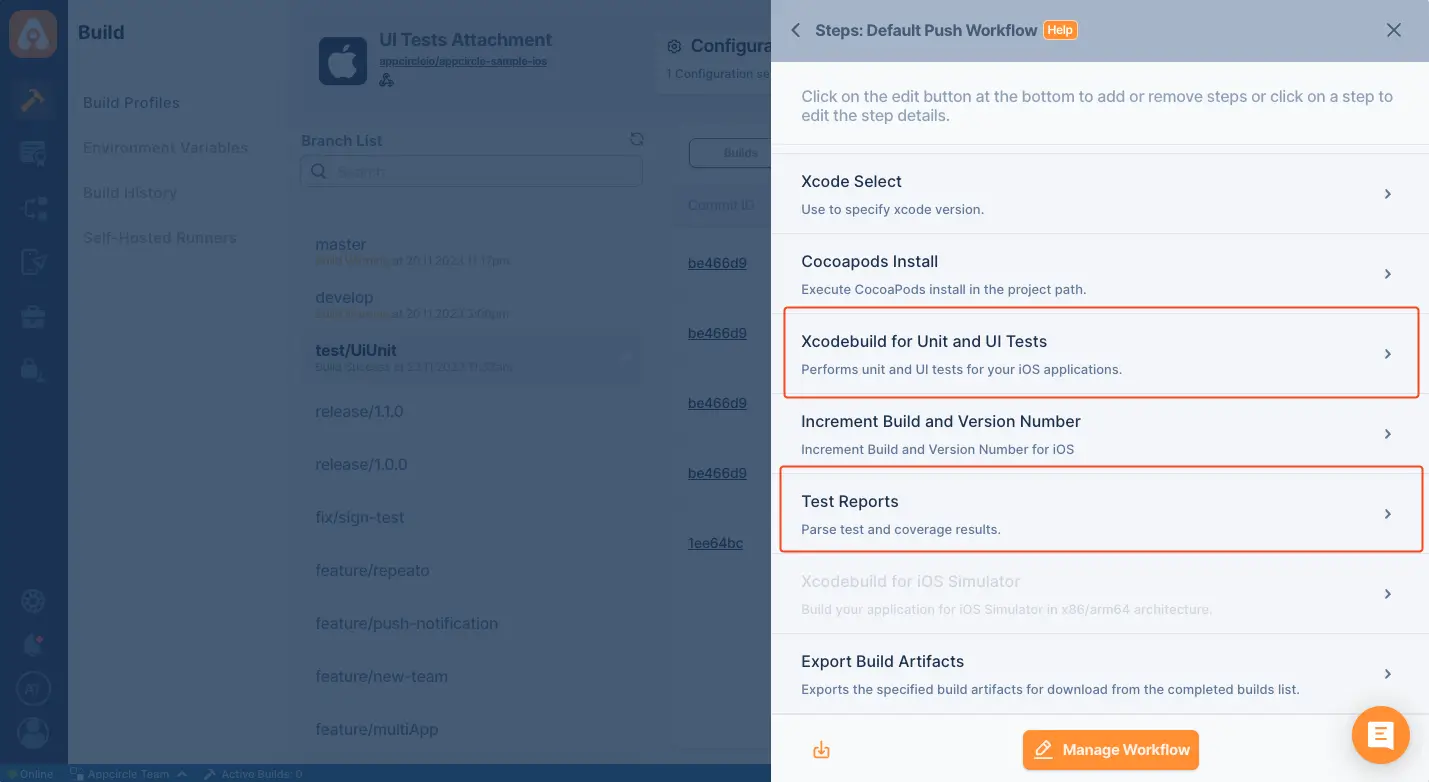Refresh the Branch List
This screenshot has height=782, width=1429.
[x=636, y=140]
